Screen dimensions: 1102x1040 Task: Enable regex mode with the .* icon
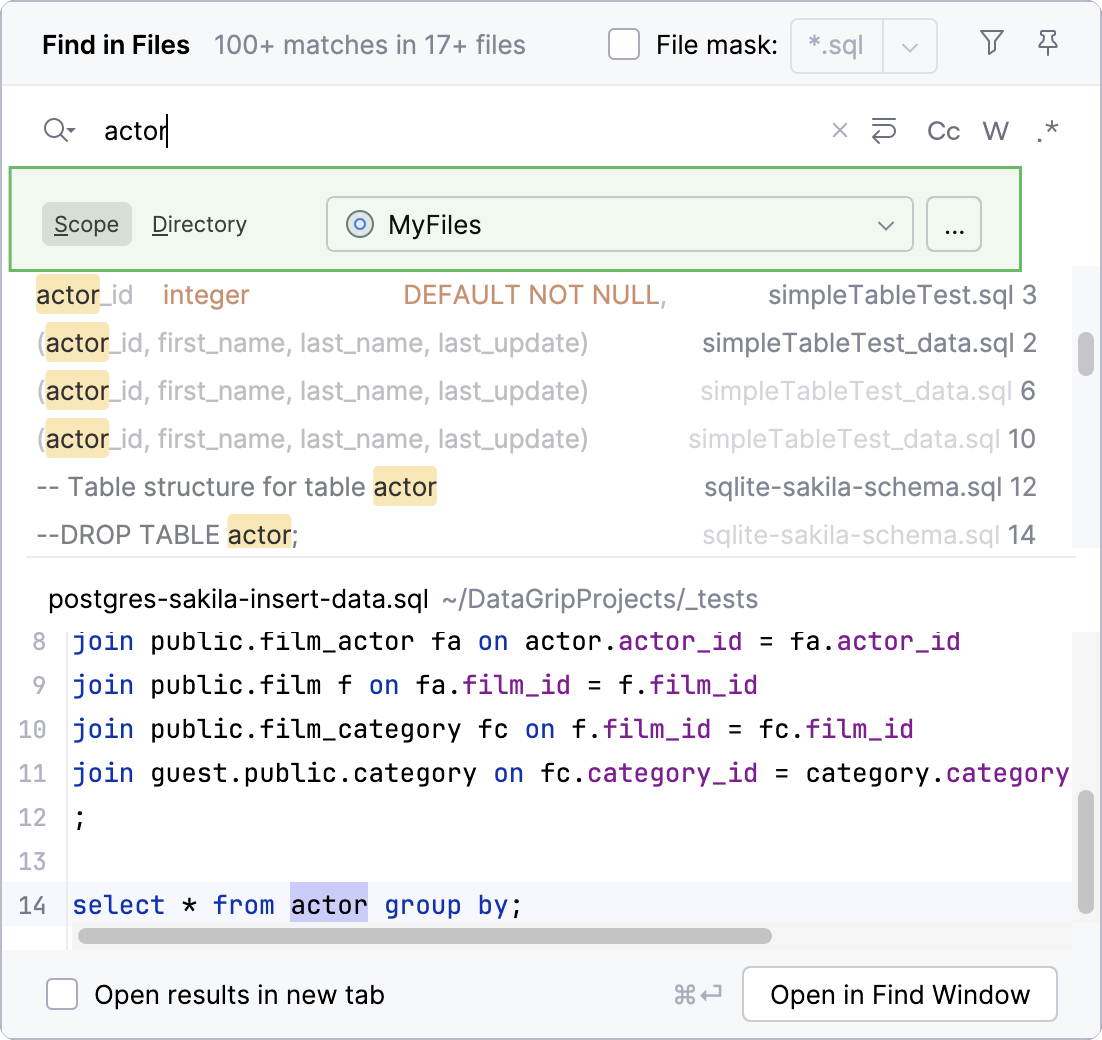pos(1047,130)
